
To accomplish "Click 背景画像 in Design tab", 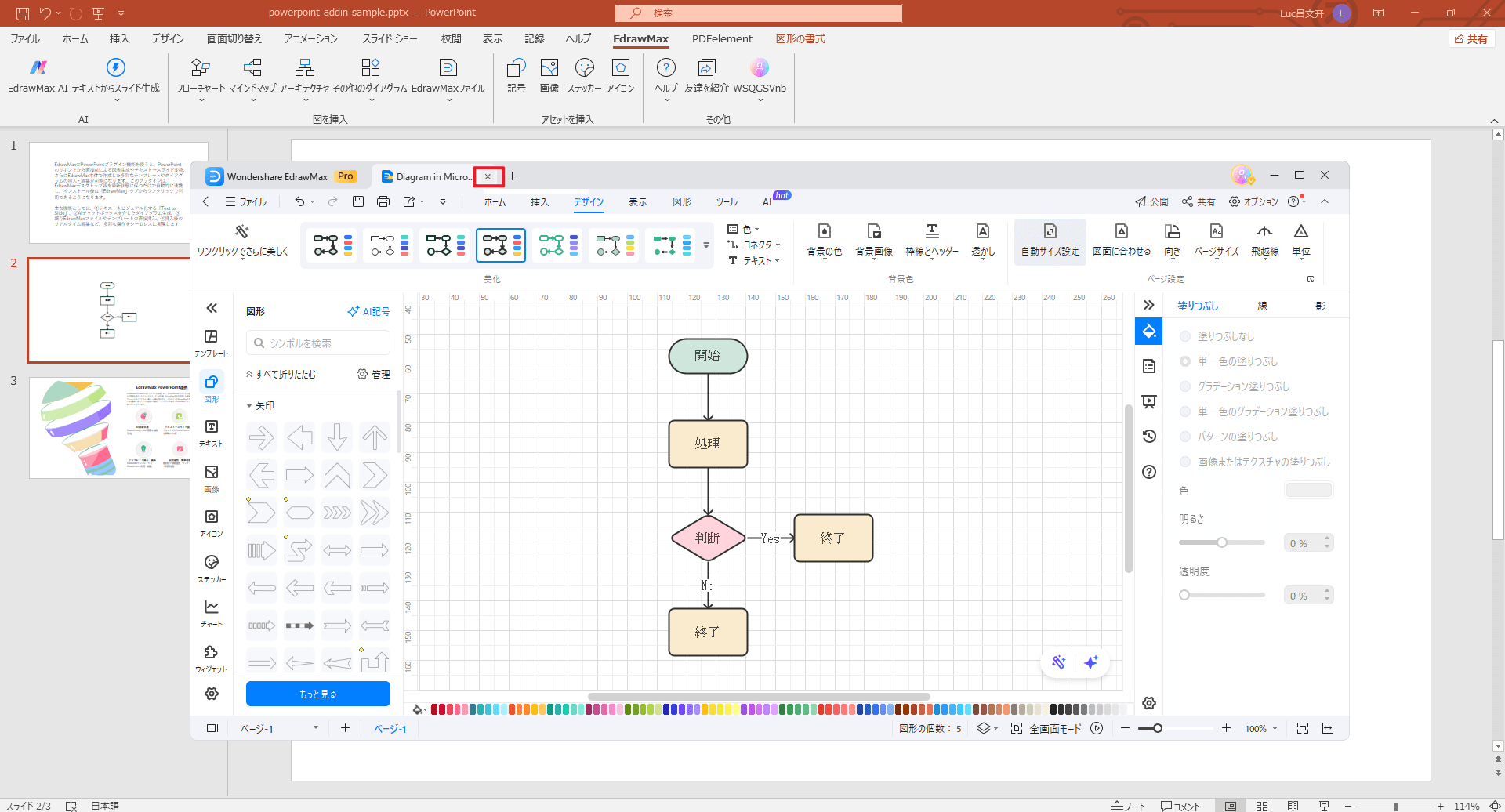I will [874, 241].
